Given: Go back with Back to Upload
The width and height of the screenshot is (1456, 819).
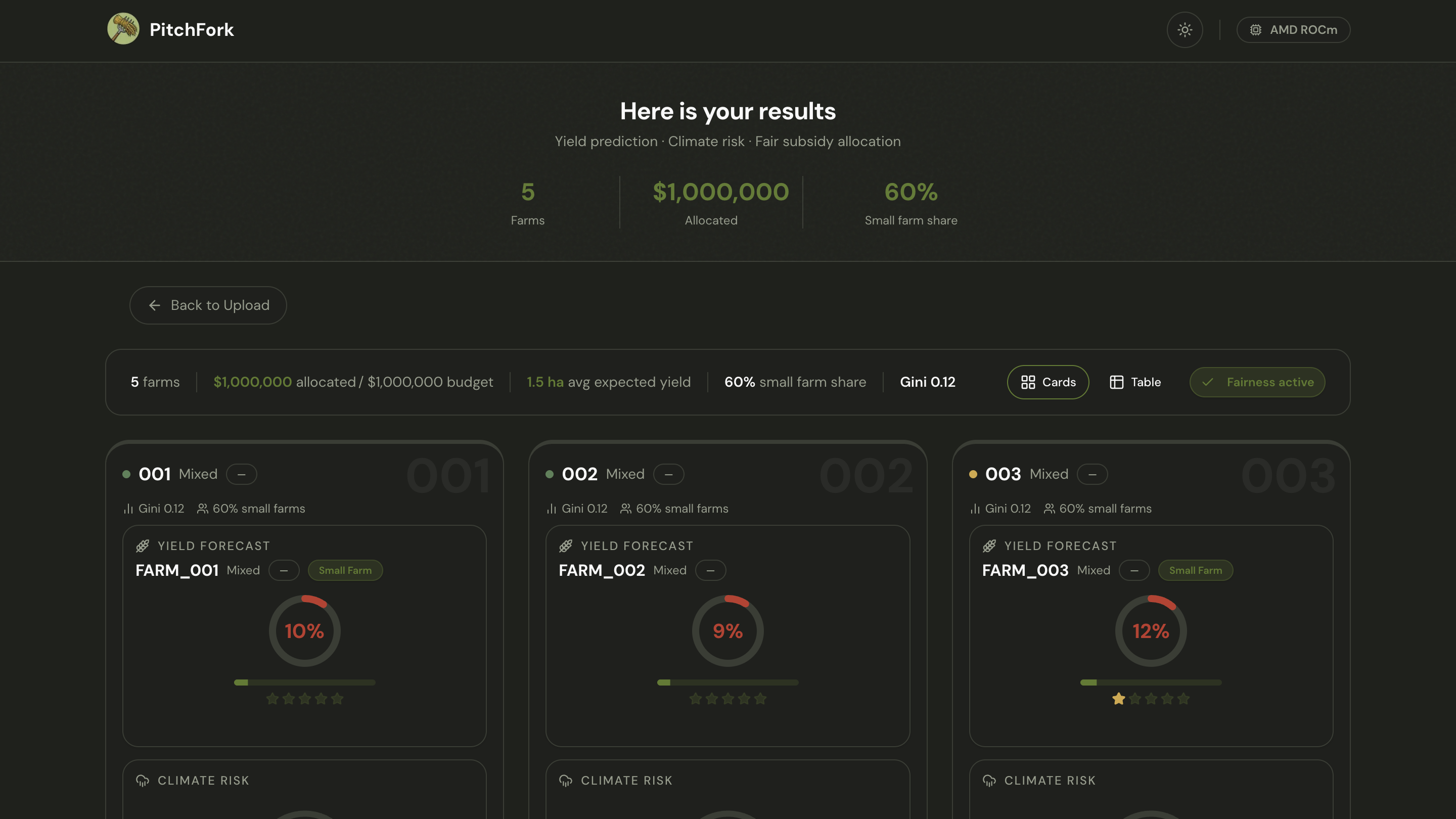Looking at the screenshot, I should point(208,305).
